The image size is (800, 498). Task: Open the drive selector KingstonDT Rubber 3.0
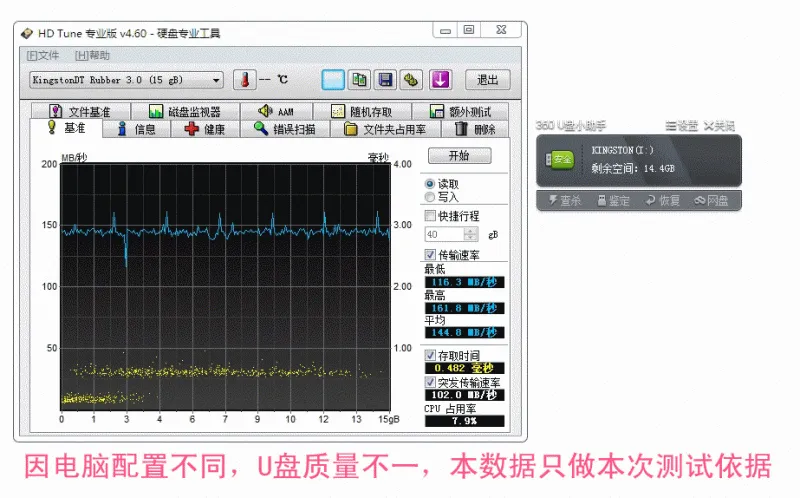click(126, 80)
